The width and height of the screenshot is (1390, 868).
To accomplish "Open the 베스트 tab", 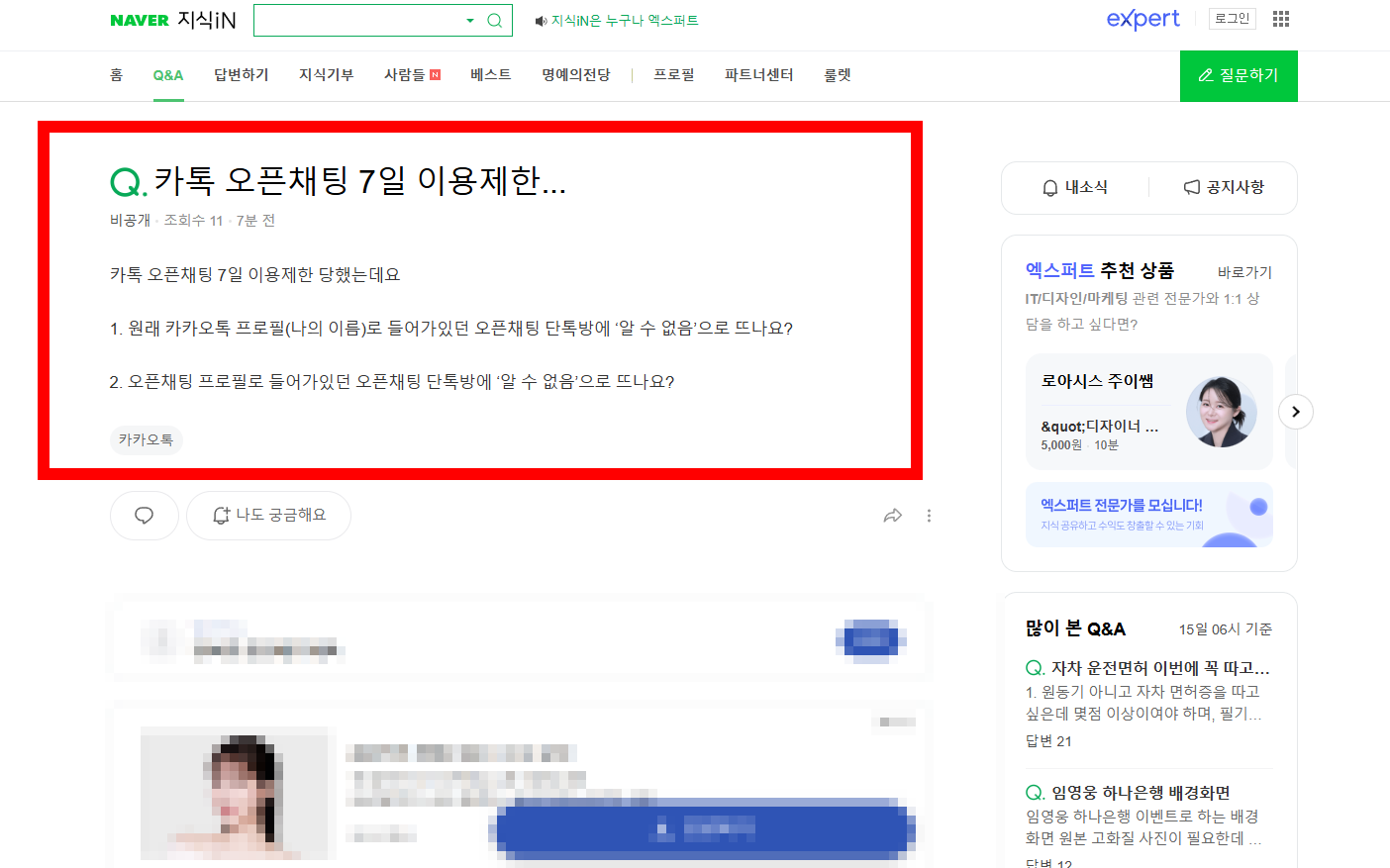I will click(x=491, y=75).
